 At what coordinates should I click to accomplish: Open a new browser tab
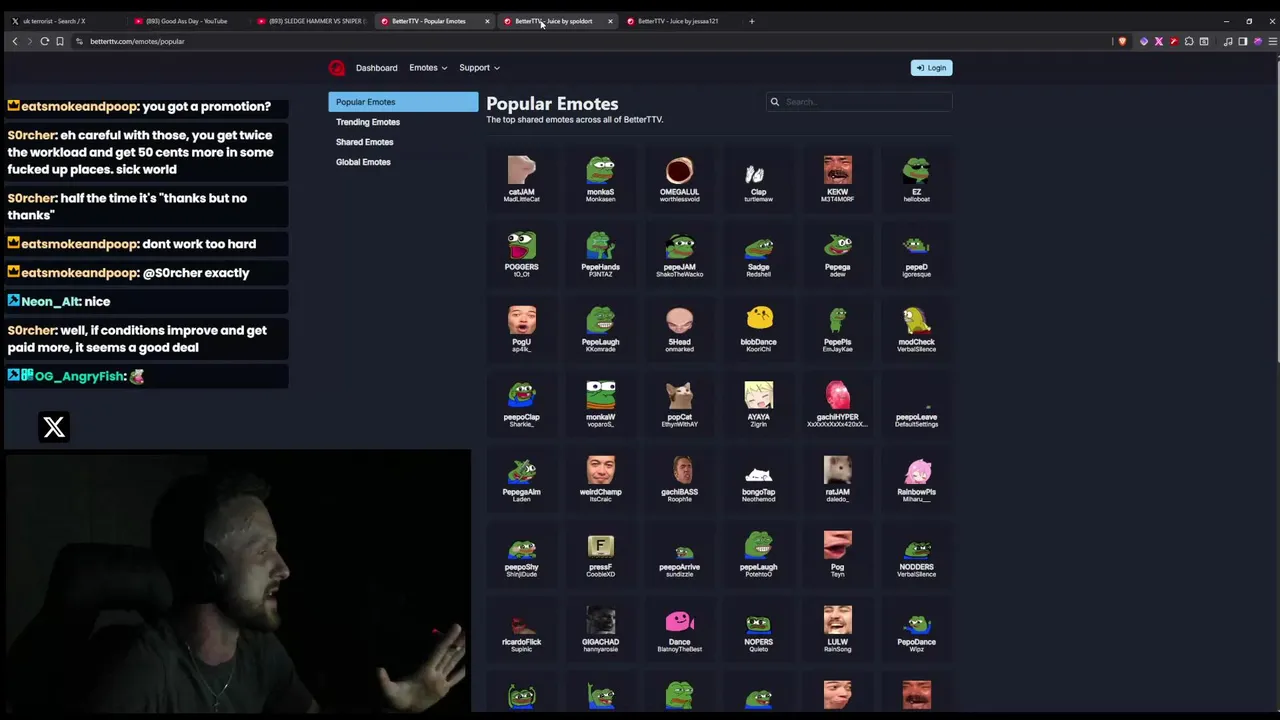(x=752, y=21)
